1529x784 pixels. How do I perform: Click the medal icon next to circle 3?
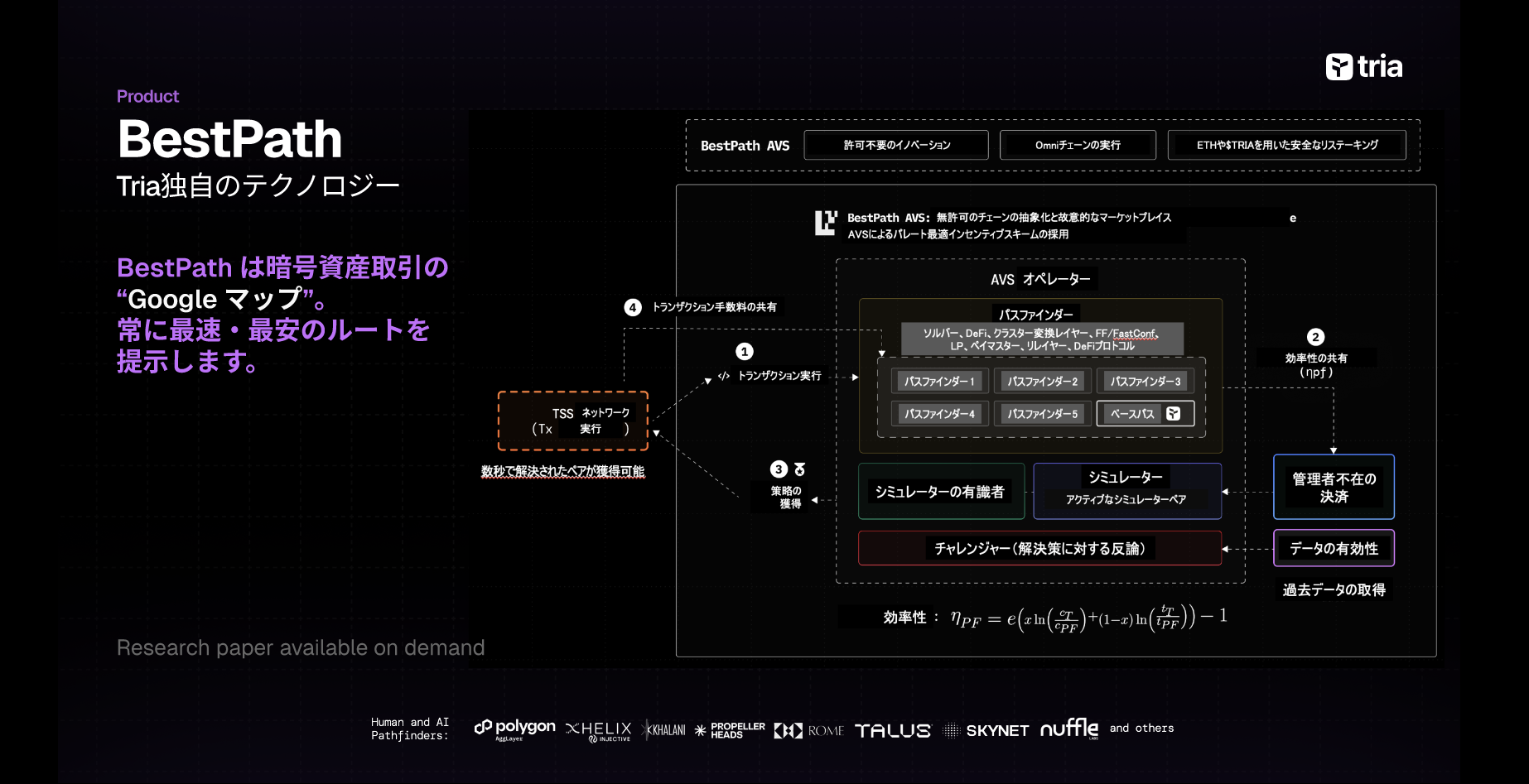[x=799, y=469]
